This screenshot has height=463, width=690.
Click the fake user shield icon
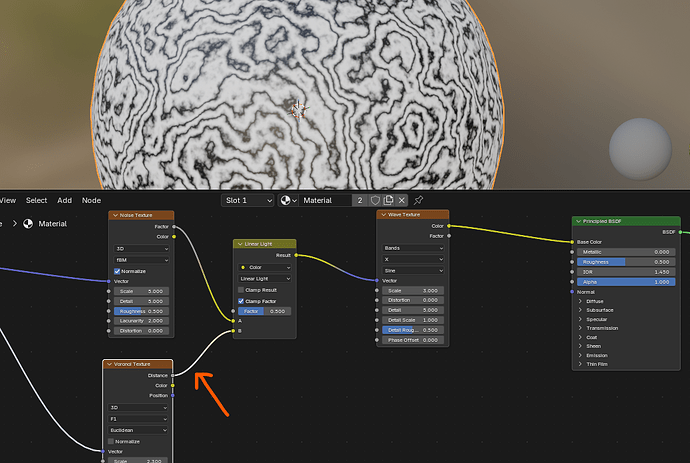click(x=375, y=200)
